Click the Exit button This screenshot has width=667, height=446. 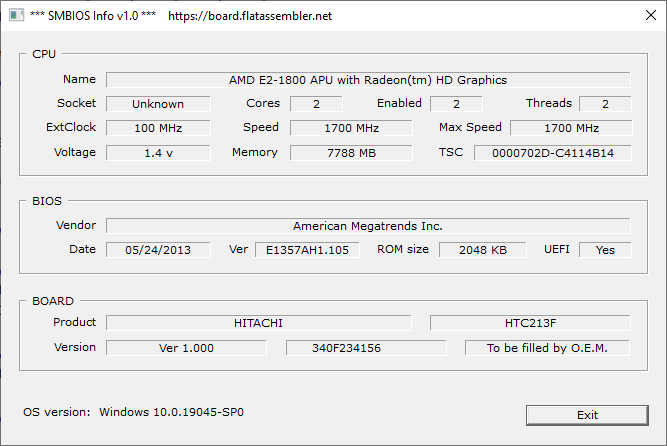pos(587,415)
